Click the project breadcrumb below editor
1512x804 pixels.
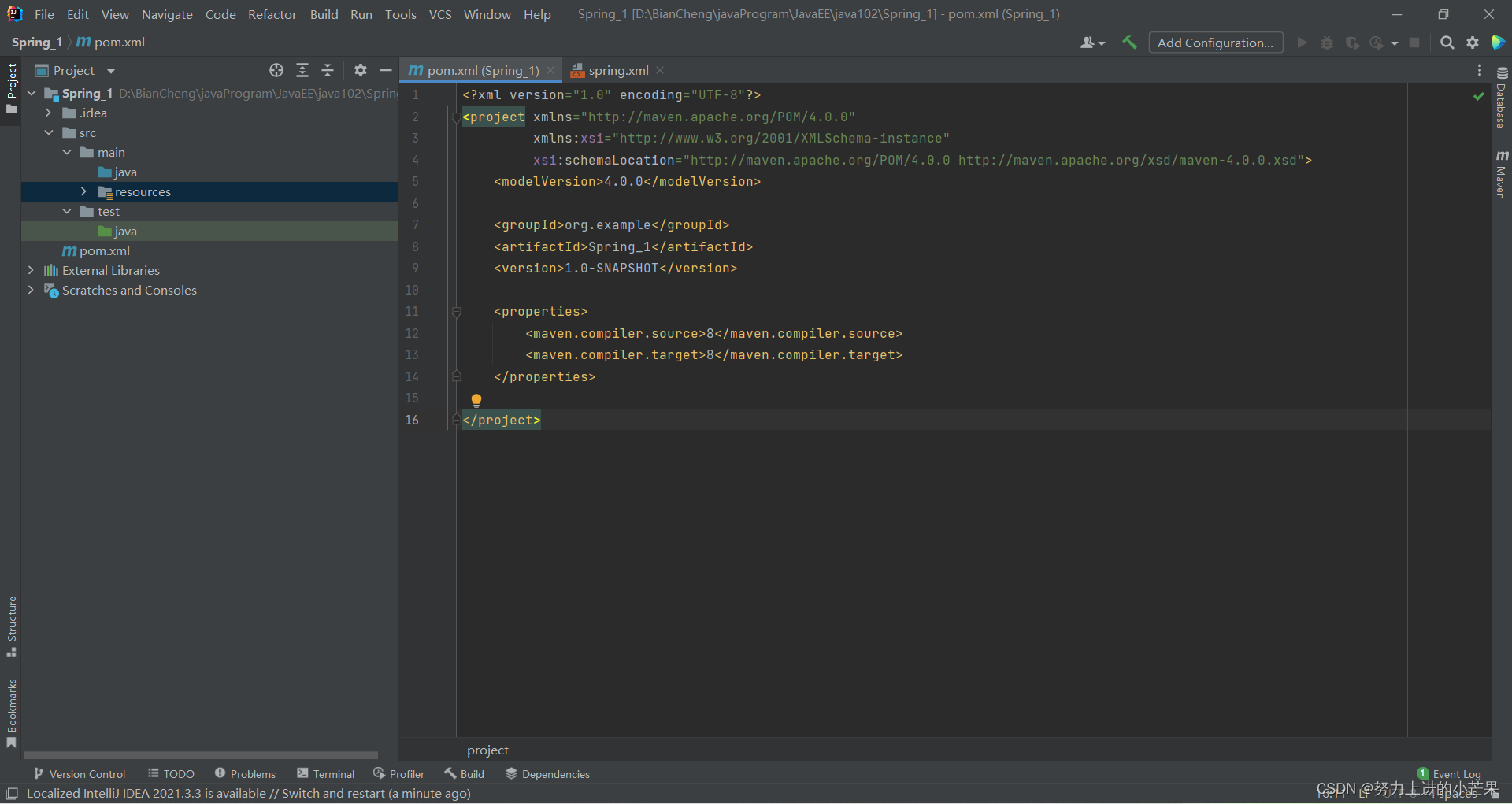(x=487, y=750)
